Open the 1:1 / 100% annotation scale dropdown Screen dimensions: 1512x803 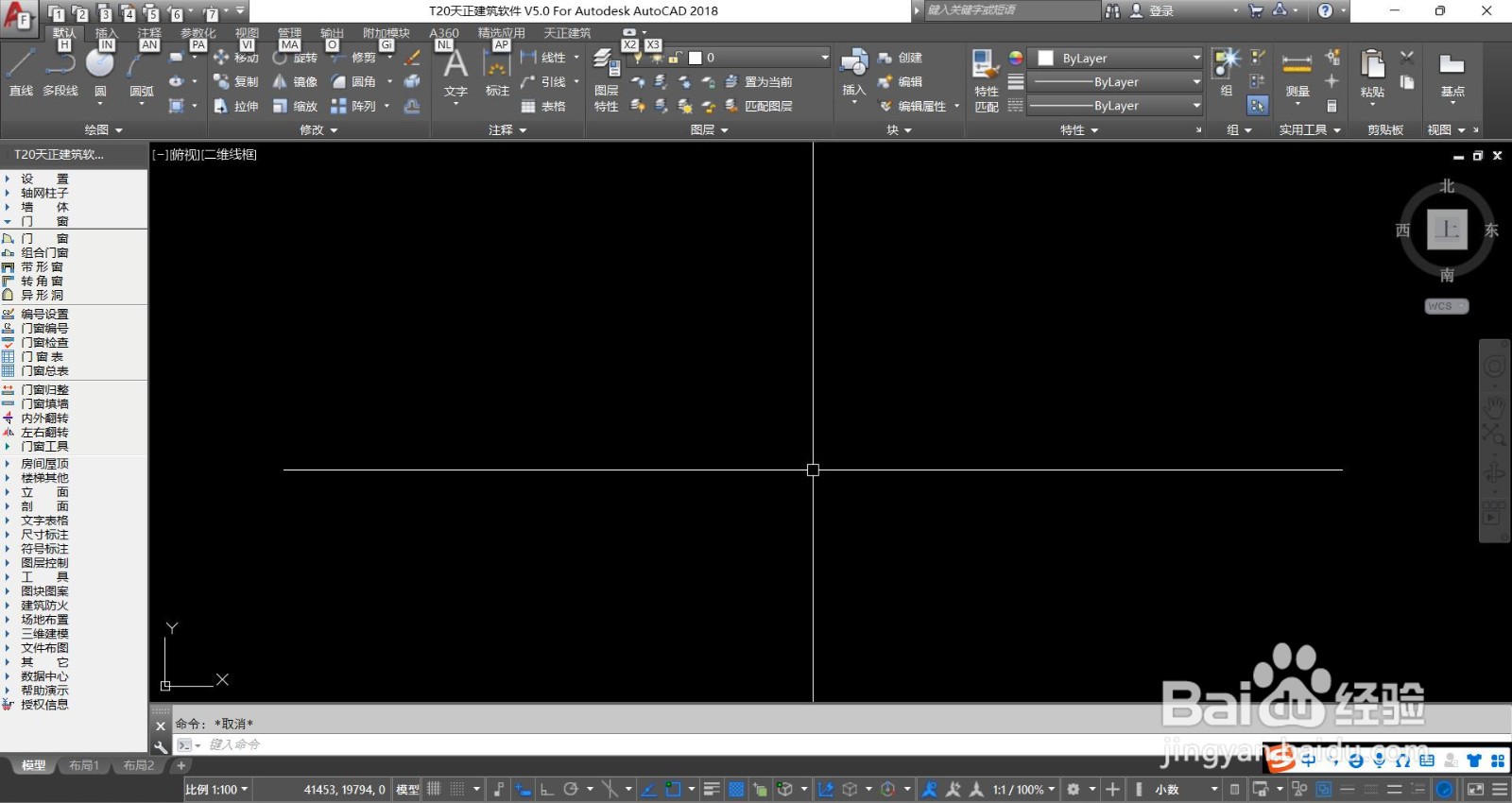click(x=1023, y=790)
